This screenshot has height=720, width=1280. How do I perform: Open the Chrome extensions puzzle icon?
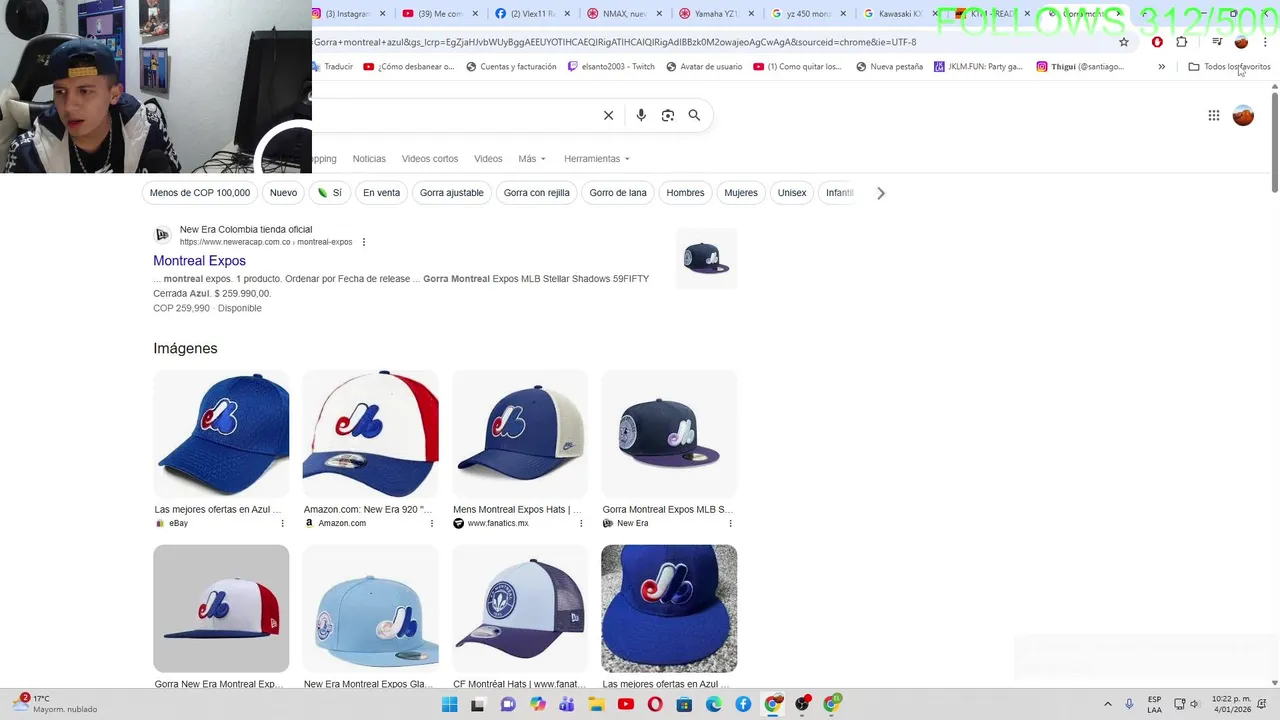(x=1182, y=42)
